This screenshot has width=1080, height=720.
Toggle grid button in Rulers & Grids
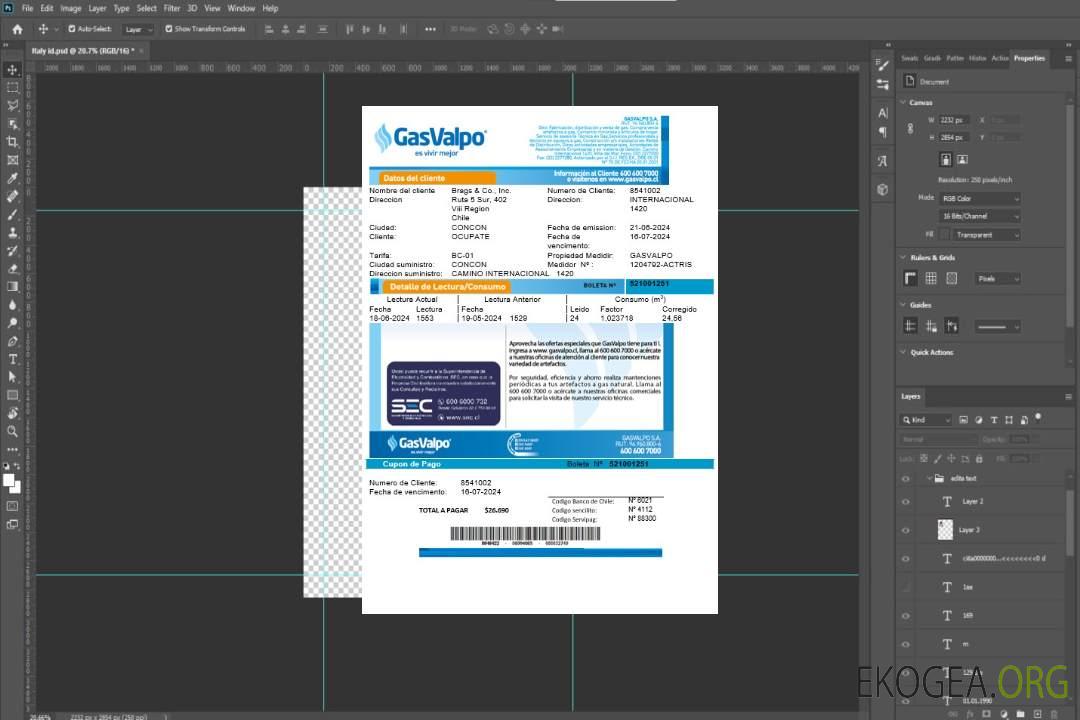pyautogui.click(x=931, y=278)
